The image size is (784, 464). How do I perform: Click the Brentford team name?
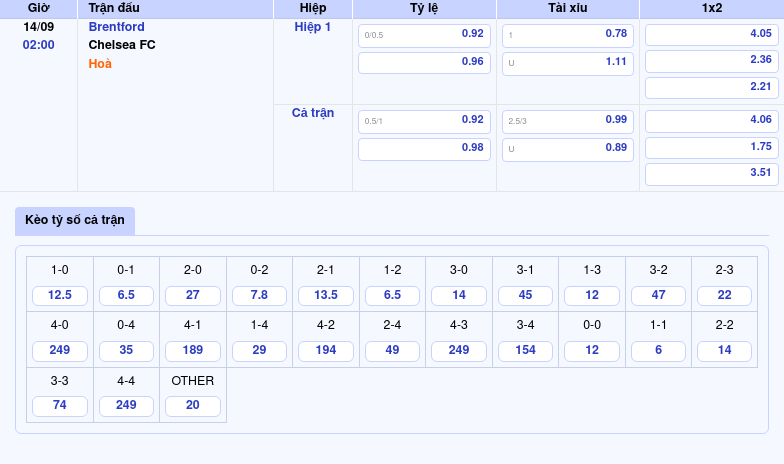(x=116, y=27)
